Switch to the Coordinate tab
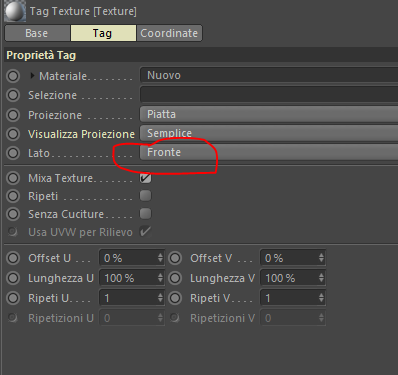398x375 pixels. [169, 33]
